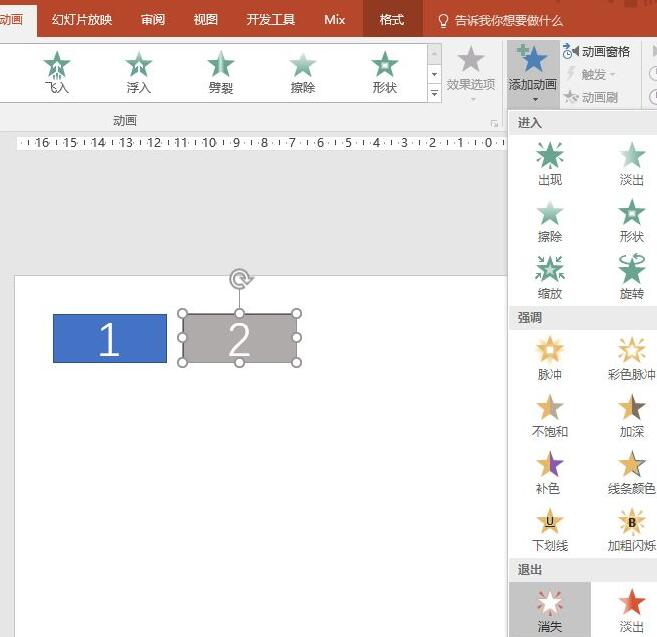Open the 动画窗格 animation pane
Viewport: 657px width, 637px height.
pos(597,52)
